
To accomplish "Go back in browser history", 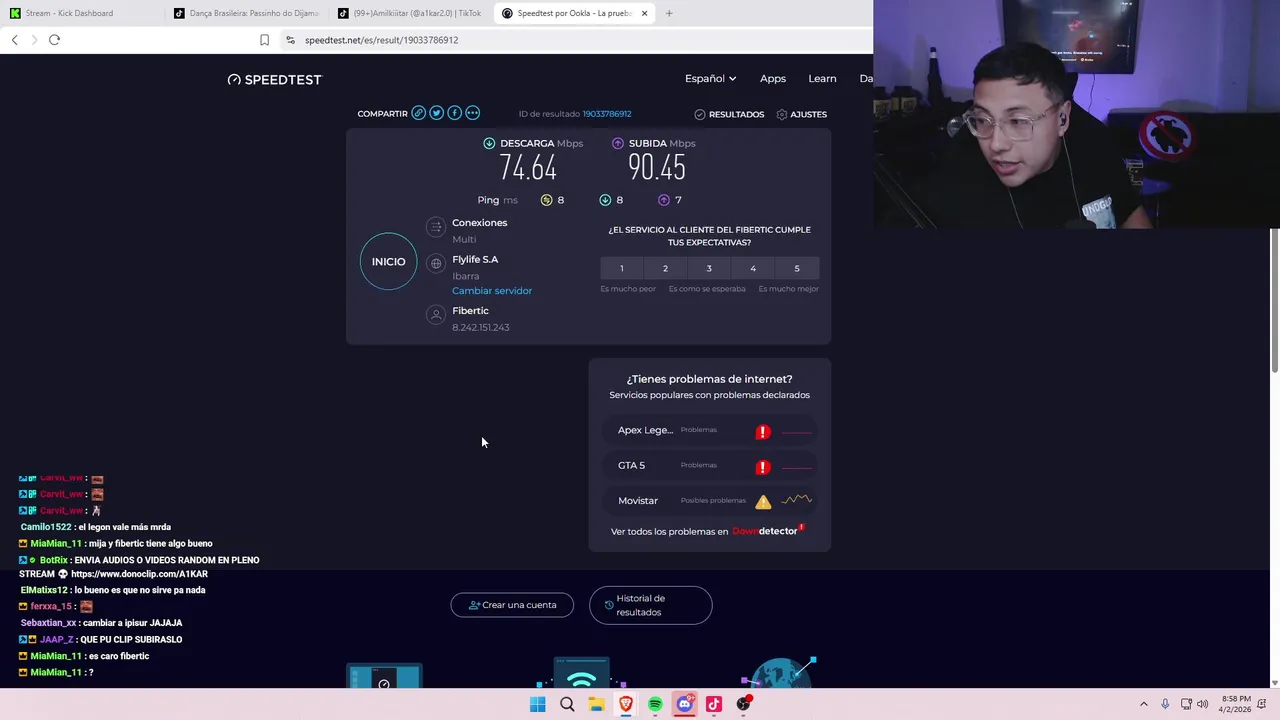I will click(14, 40).
